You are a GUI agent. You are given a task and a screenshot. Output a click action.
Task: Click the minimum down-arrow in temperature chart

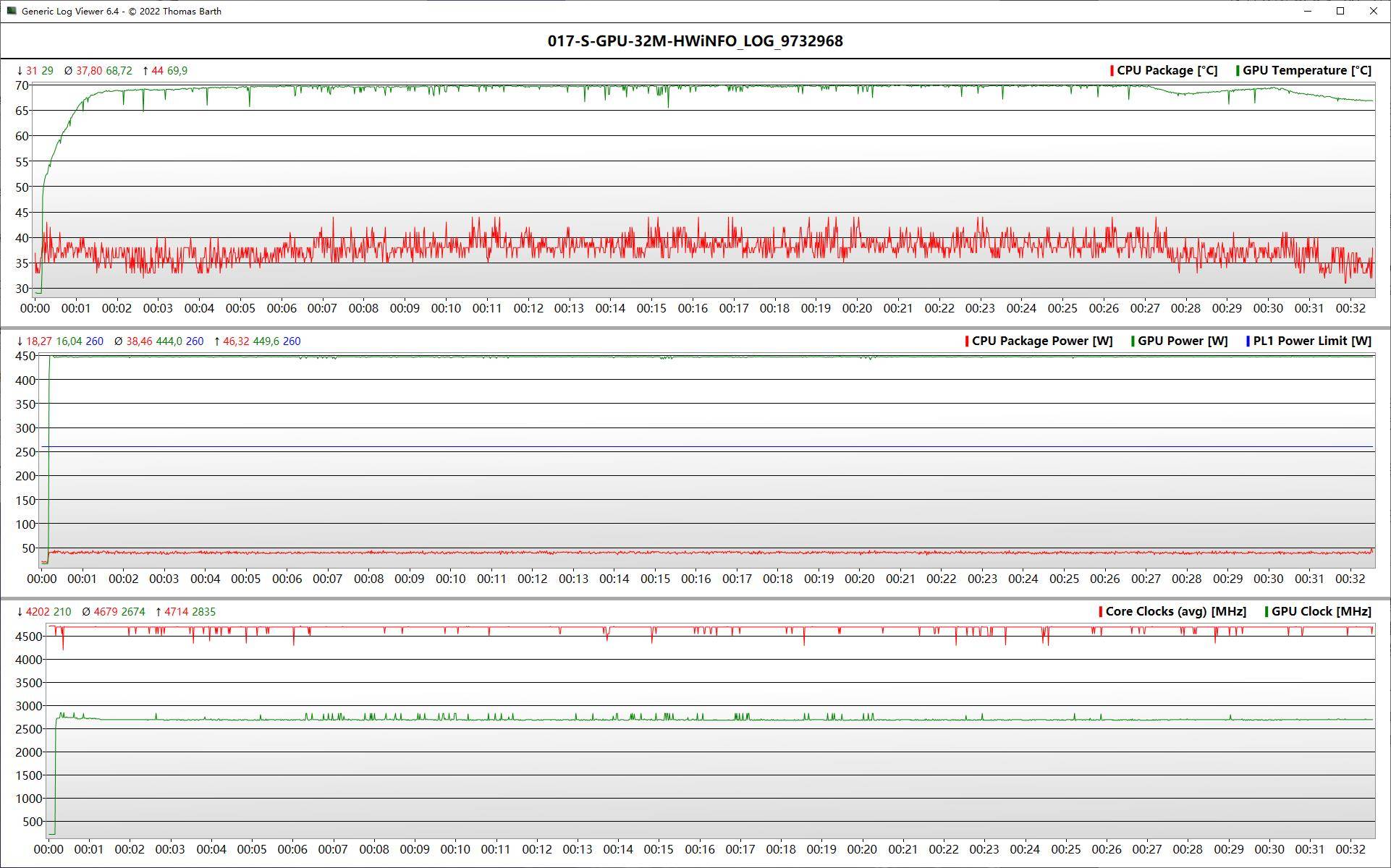click(20, 71)
